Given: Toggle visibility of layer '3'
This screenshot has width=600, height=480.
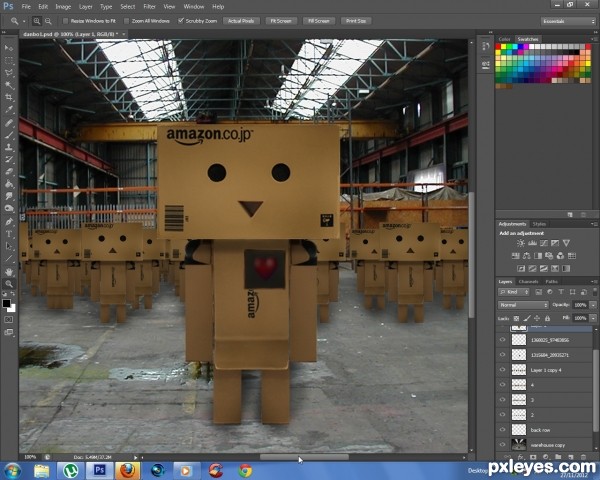Looking at the screenshot, I should coord(502,400).
